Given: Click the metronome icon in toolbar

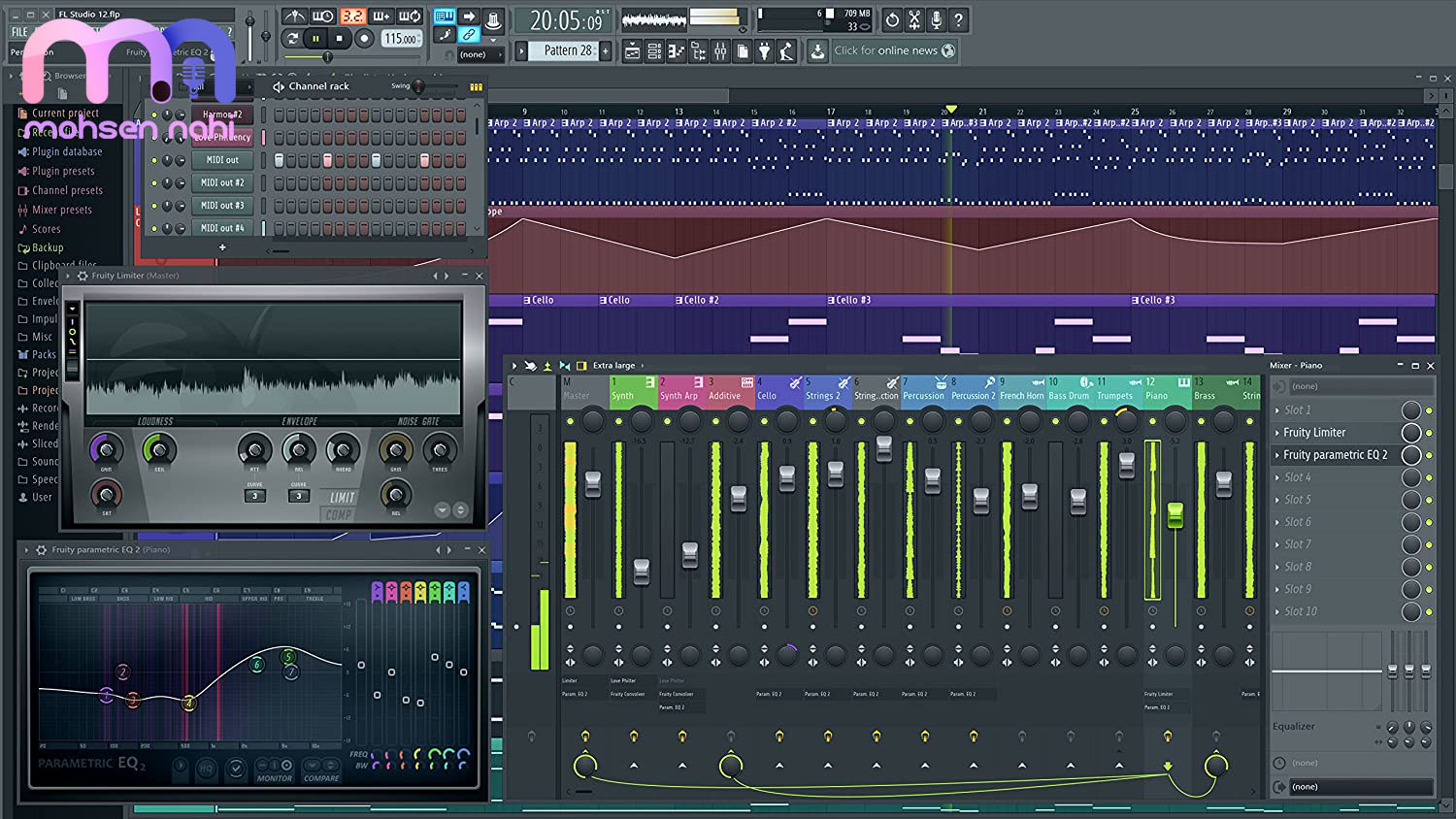Looking at the screenshot, I should click(x=294, y=16).
